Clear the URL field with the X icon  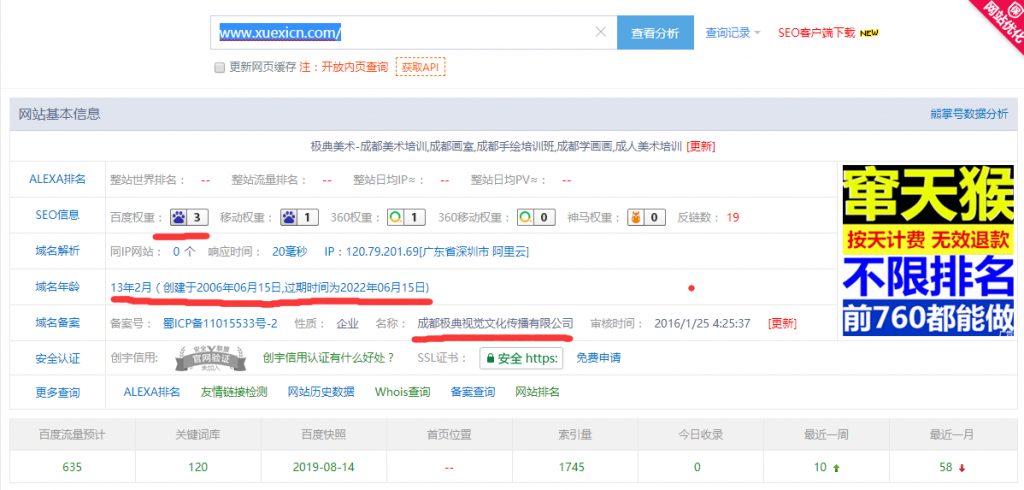tap(601, 32)
